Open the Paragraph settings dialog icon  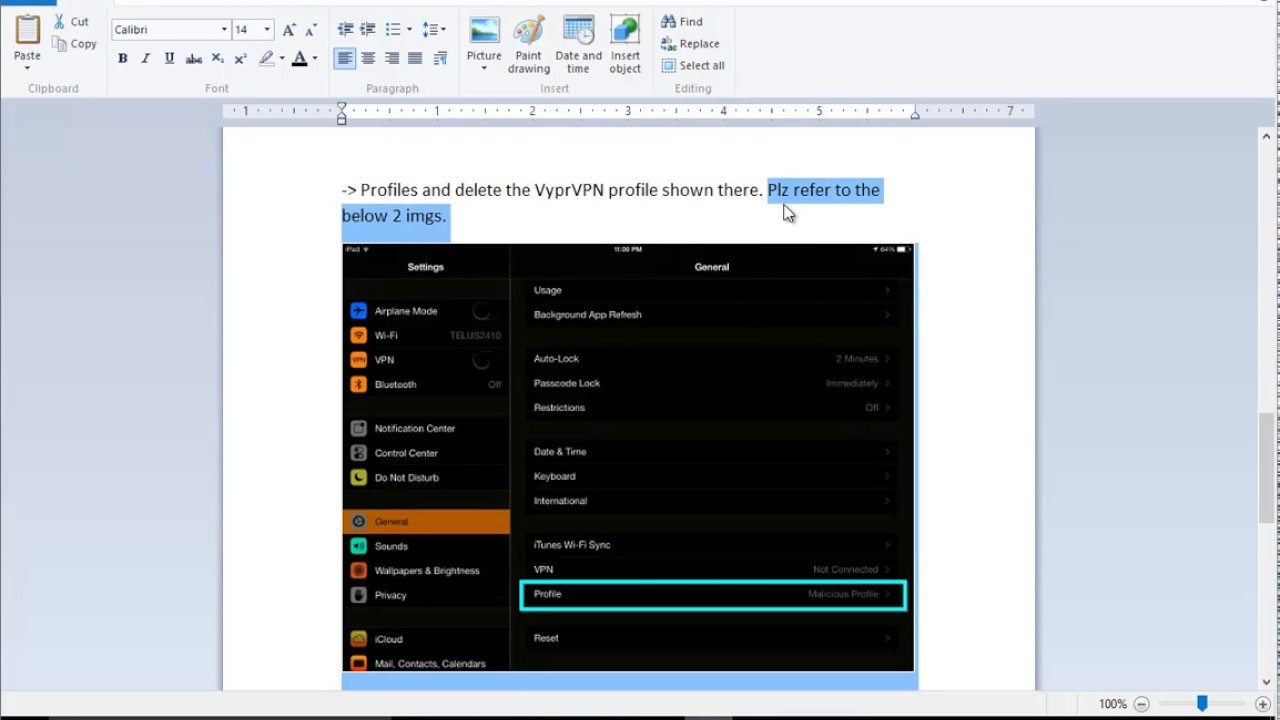[440, 59]
